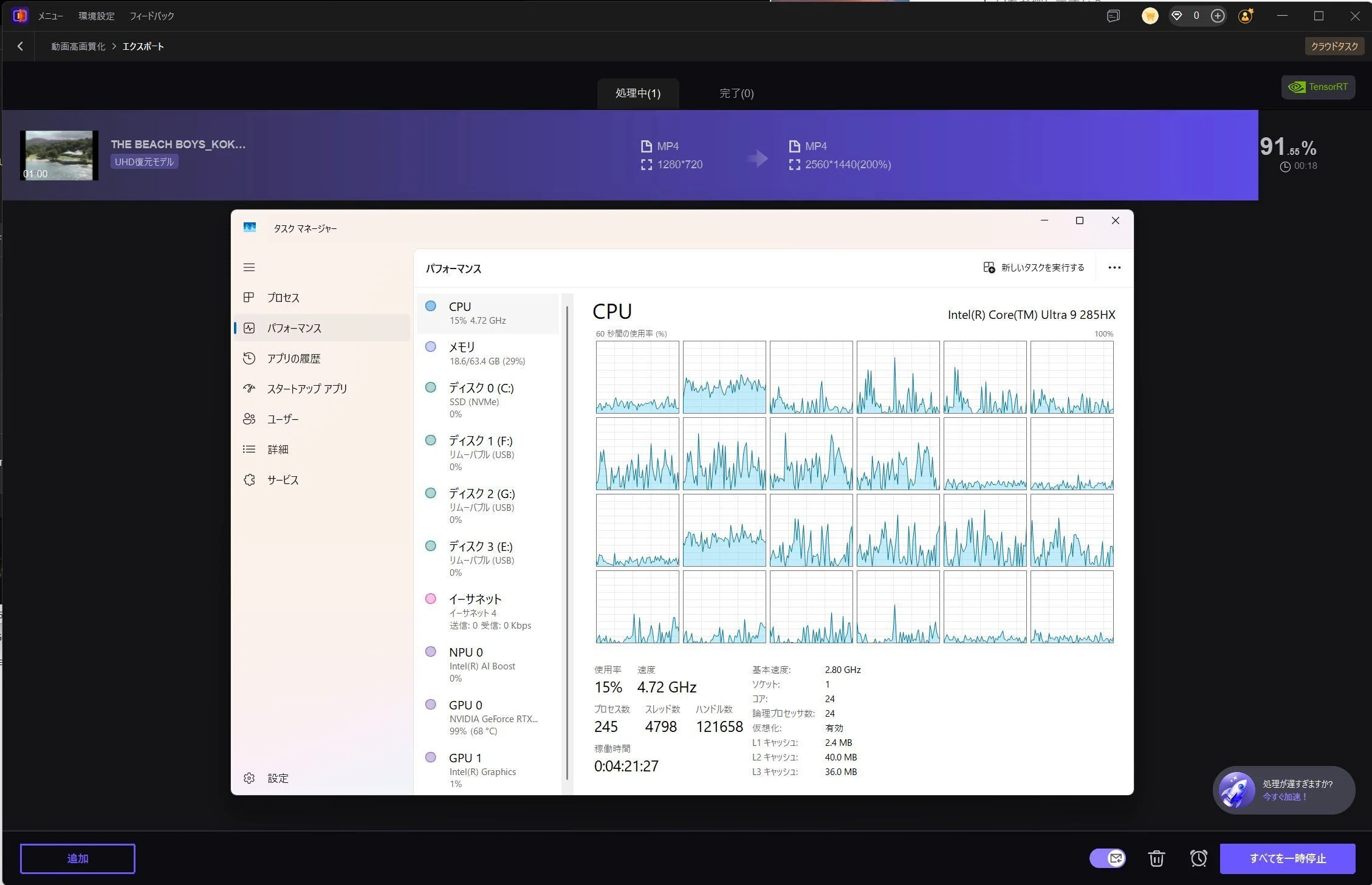This screenshot has width=1372, height=885.
Task: Switch to the 処理中(1) tab
Action: pos(638,94)
